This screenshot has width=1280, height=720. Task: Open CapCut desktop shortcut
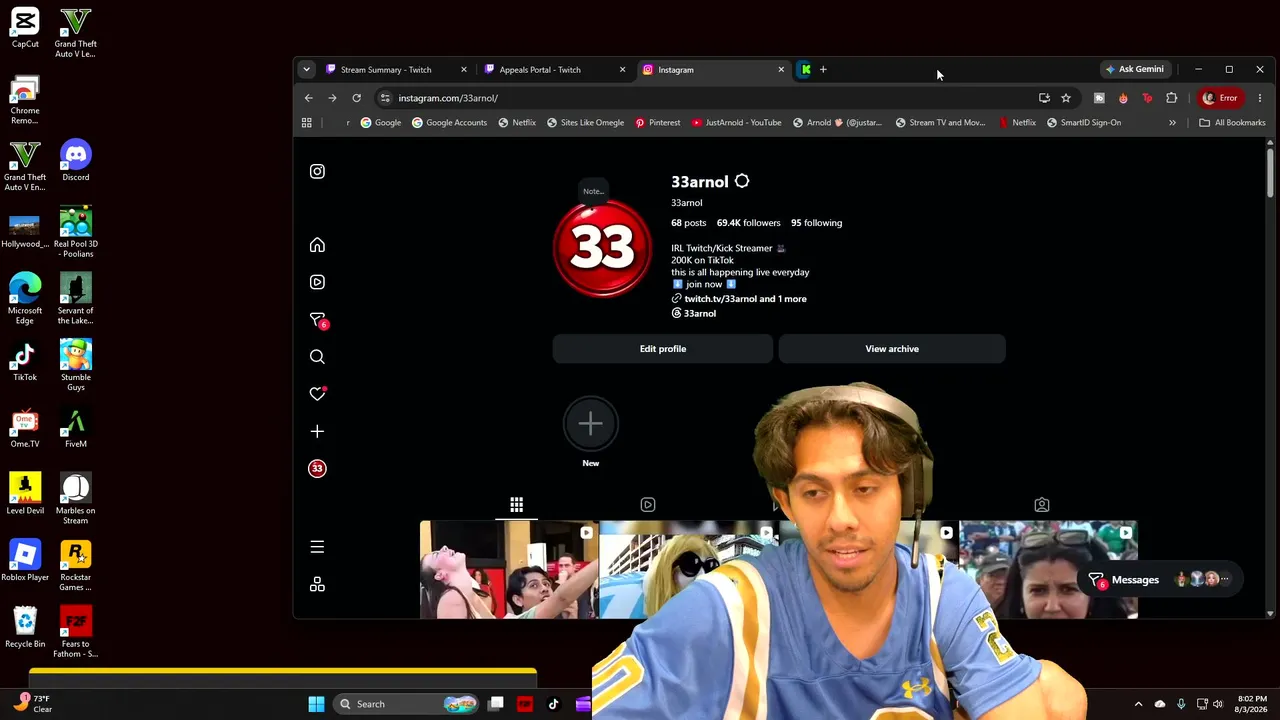pos(25,28)
